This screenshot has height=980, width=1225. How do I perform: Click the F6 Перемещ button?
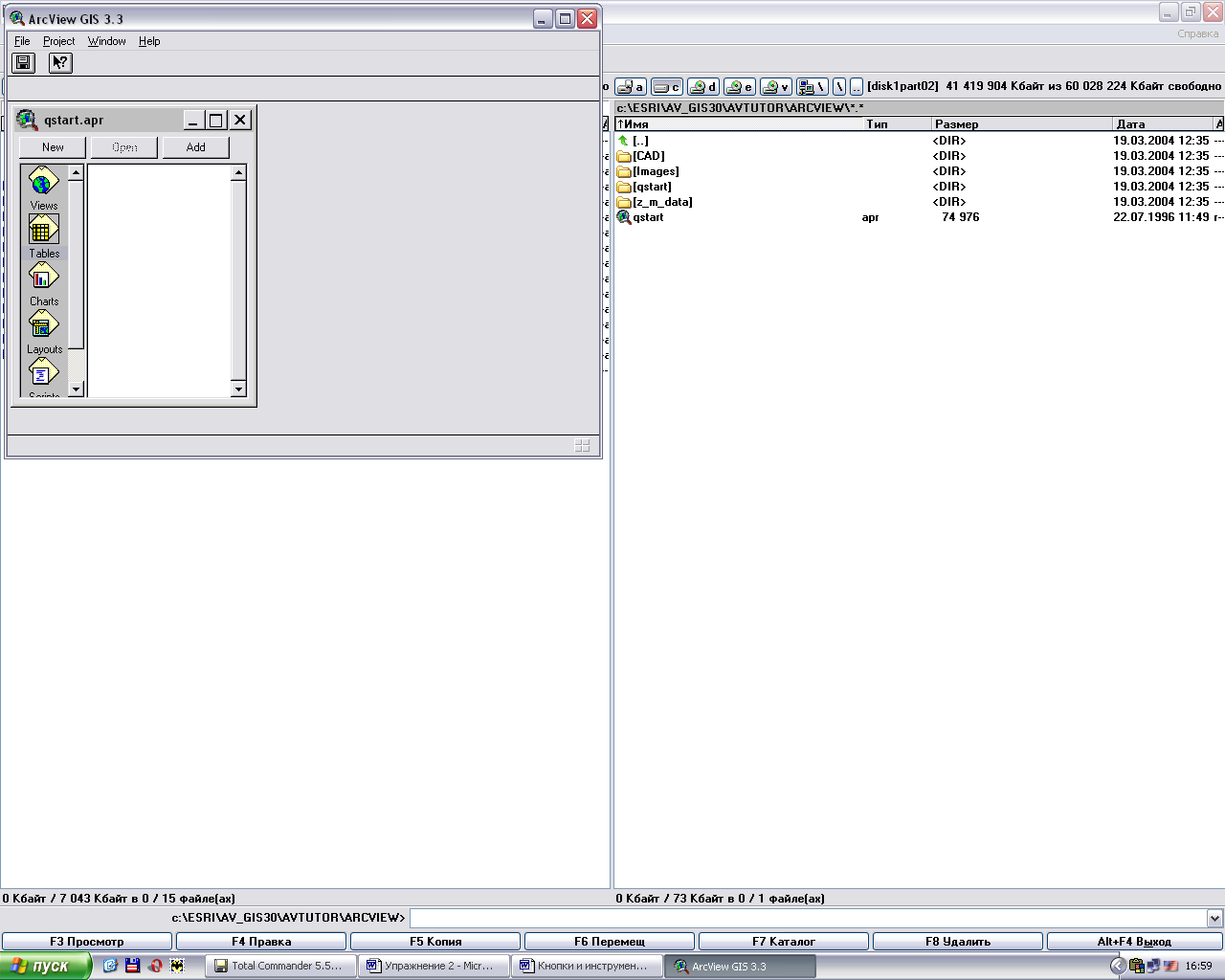coord(610,942)
